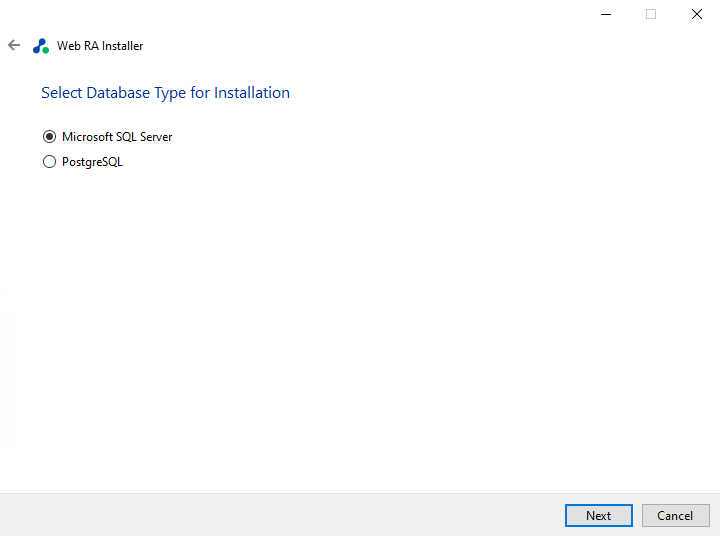This screenshot has height=536, width=721.
Task: Click the Web RA Installer logo icon
Action: click(x=41, y=46)
